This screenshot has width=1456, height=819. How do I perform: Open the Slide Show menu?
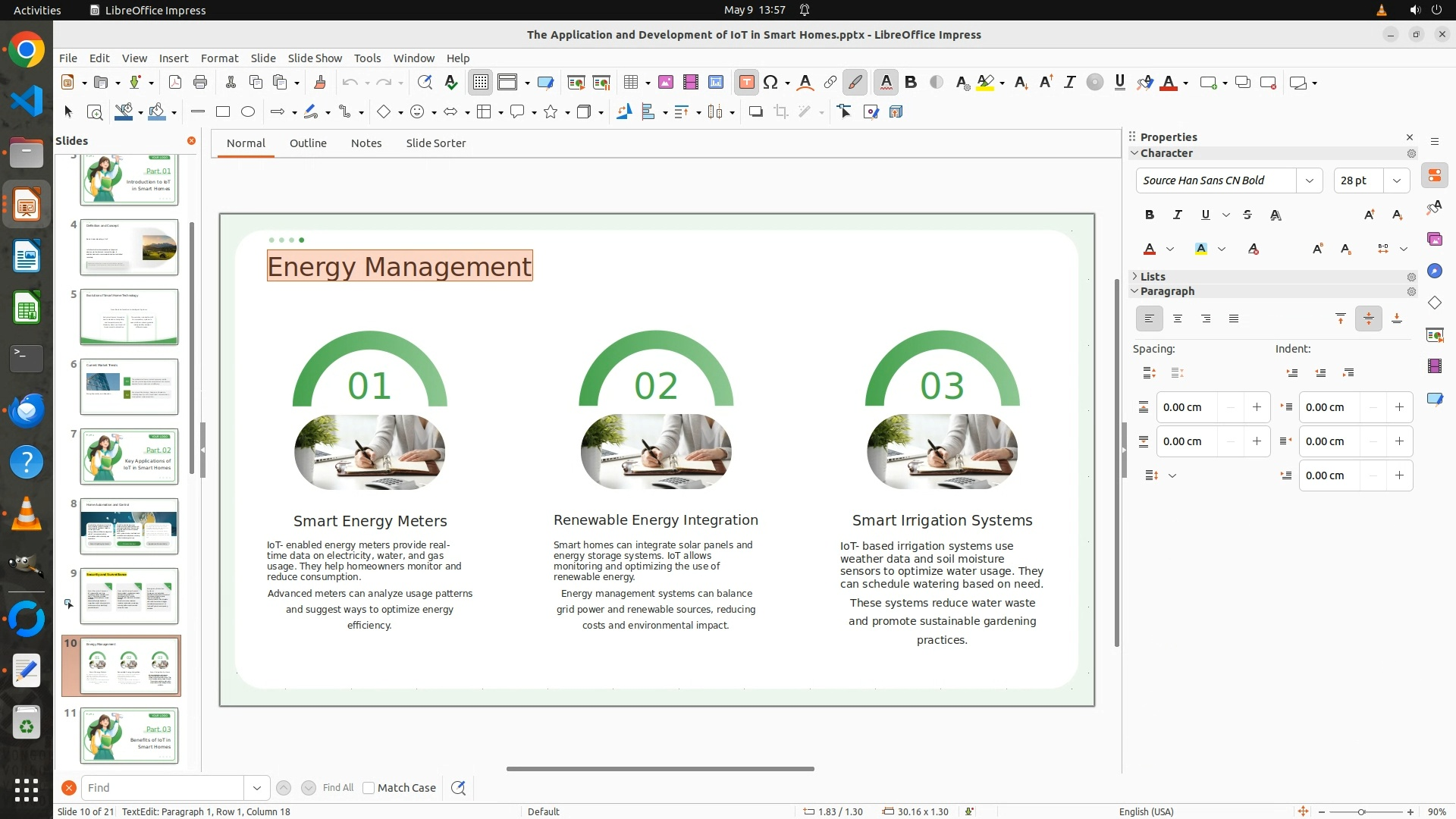pyautogui.click(x=315, y=58)
